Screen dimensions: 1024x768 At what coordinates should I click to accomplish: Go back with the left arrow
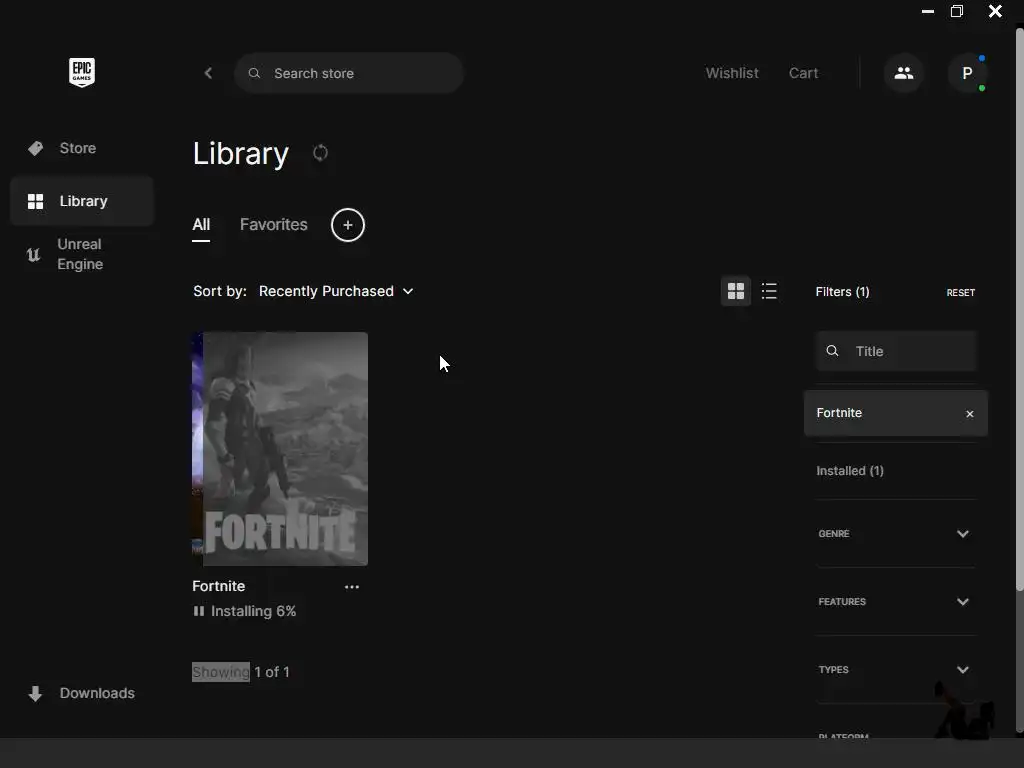point(208,73)
